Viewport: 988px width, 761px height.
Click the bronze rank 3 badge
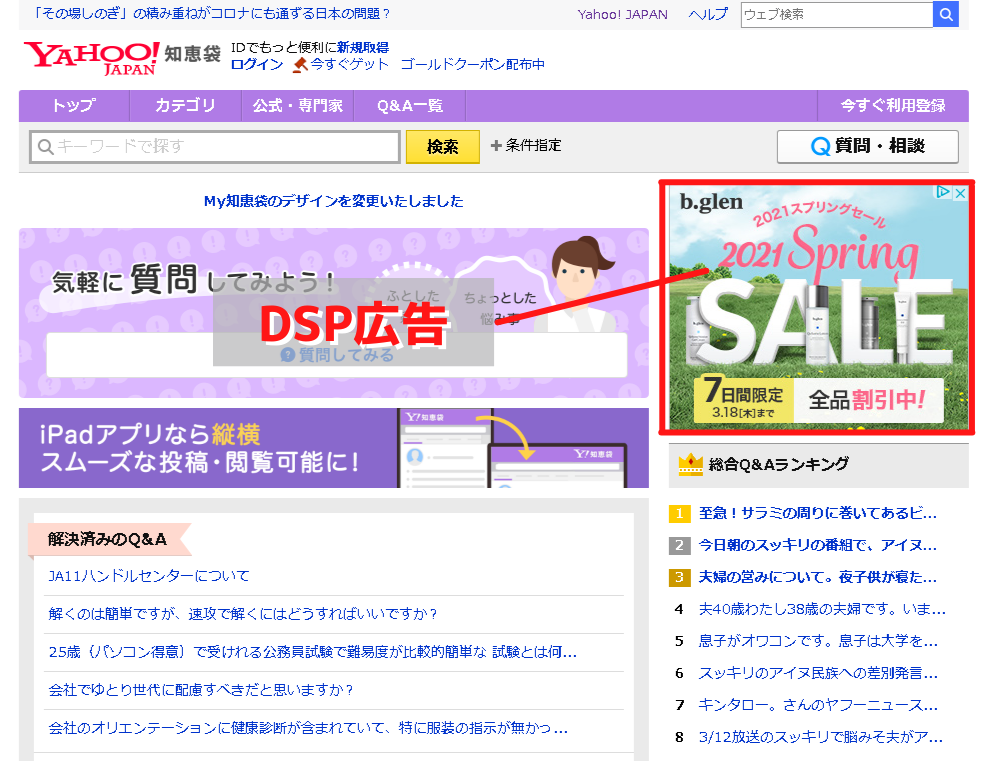679,577
